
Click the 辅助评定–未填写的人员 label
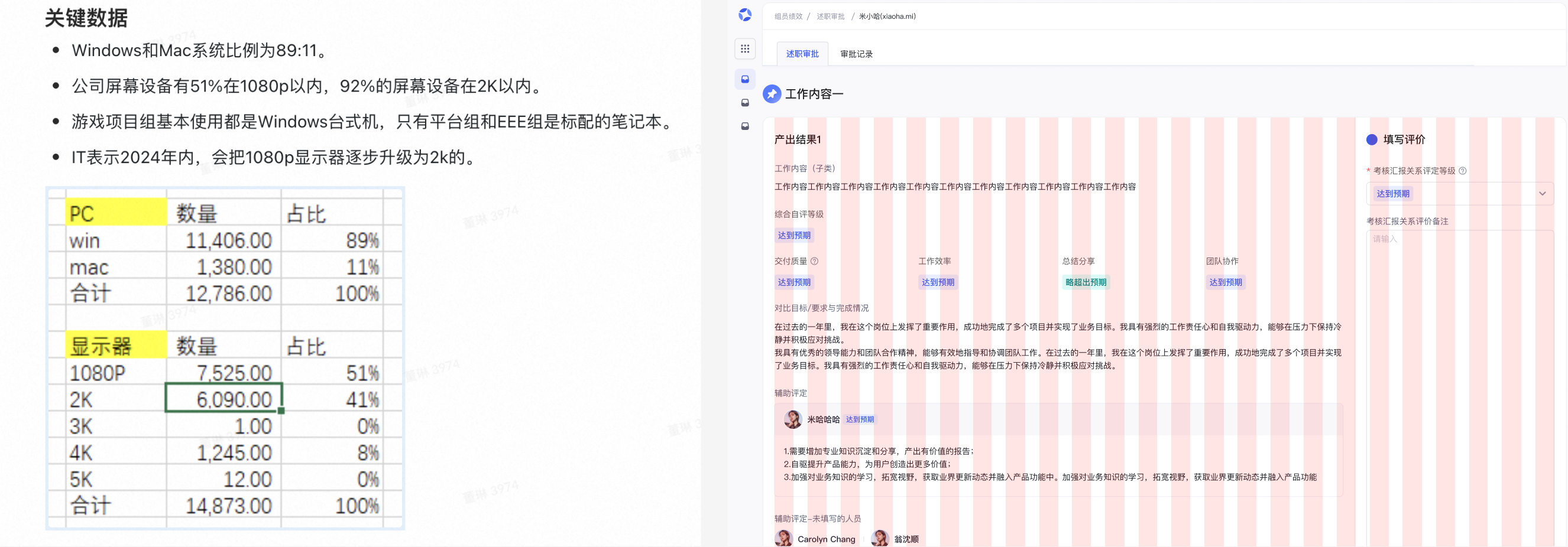(x=818, y=519)
